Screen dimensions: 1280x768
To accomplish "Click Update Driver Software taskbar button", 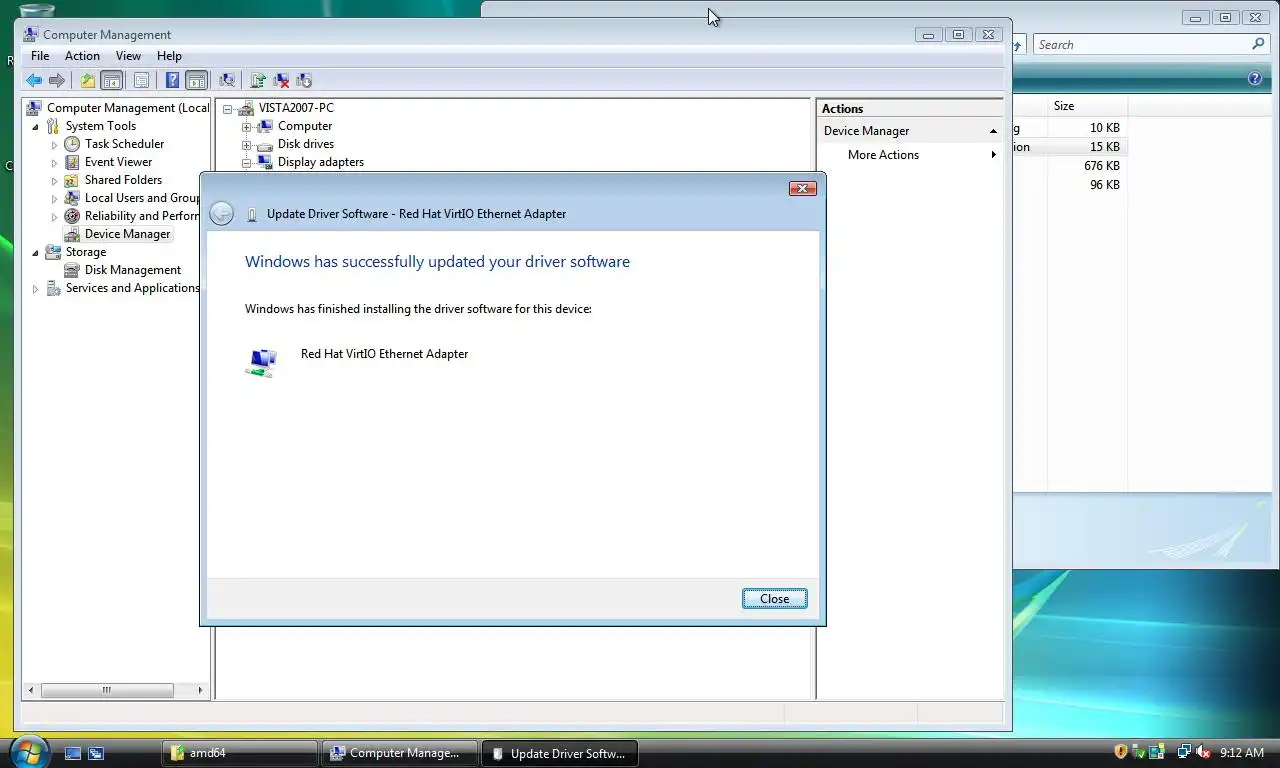I will click(560, 753).
